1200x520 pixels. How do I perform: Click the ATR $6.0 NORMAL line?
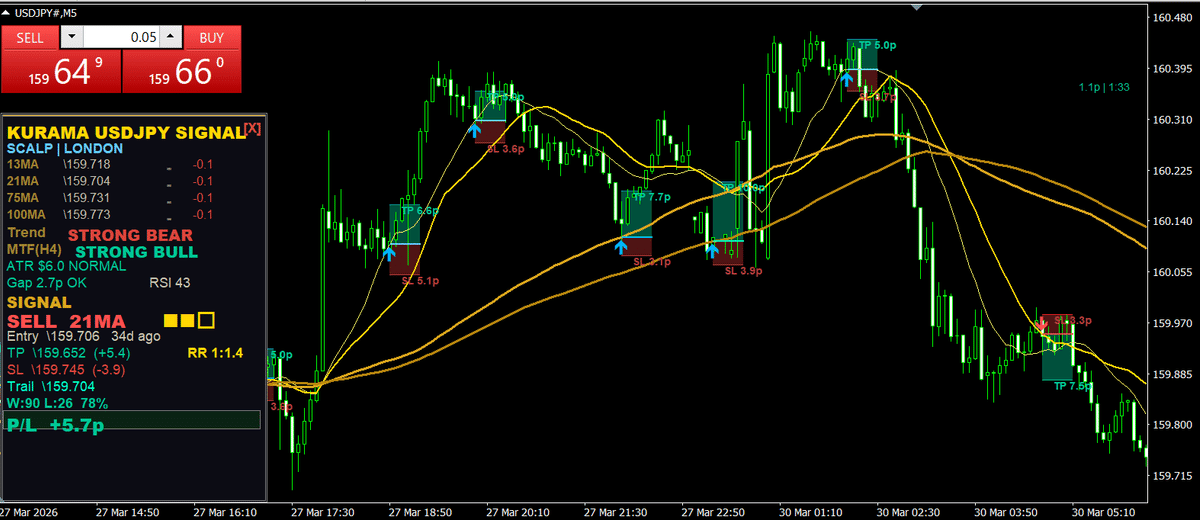[x=66, y=267]
